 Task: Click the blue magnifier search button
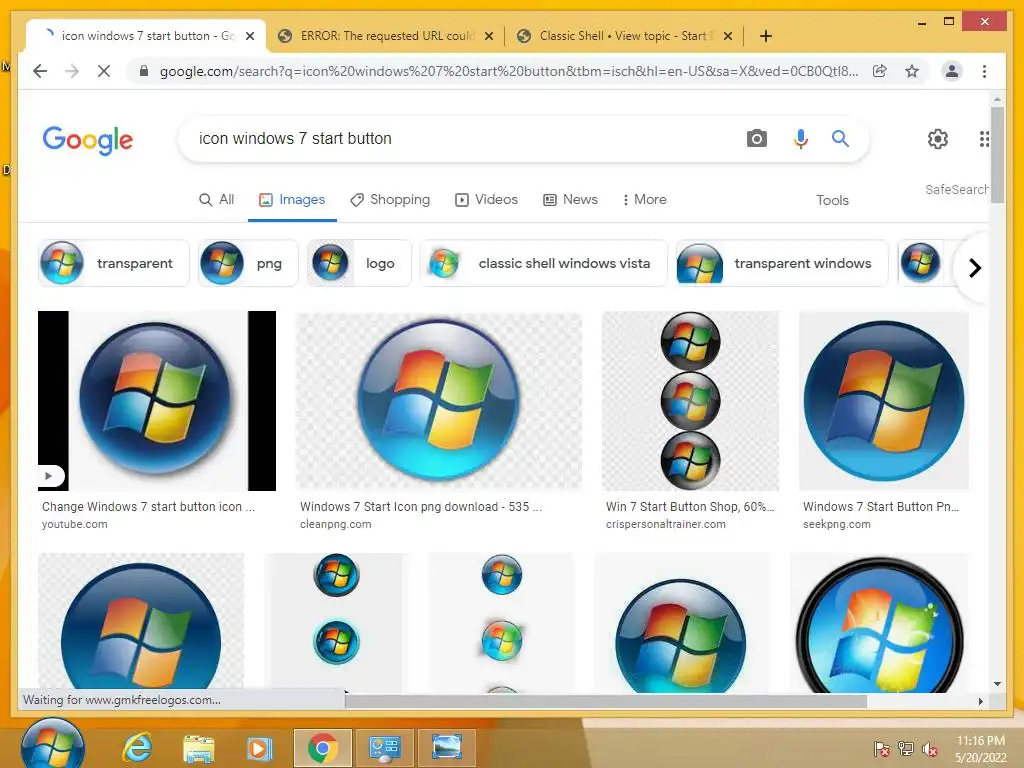[x=840, y=138]
